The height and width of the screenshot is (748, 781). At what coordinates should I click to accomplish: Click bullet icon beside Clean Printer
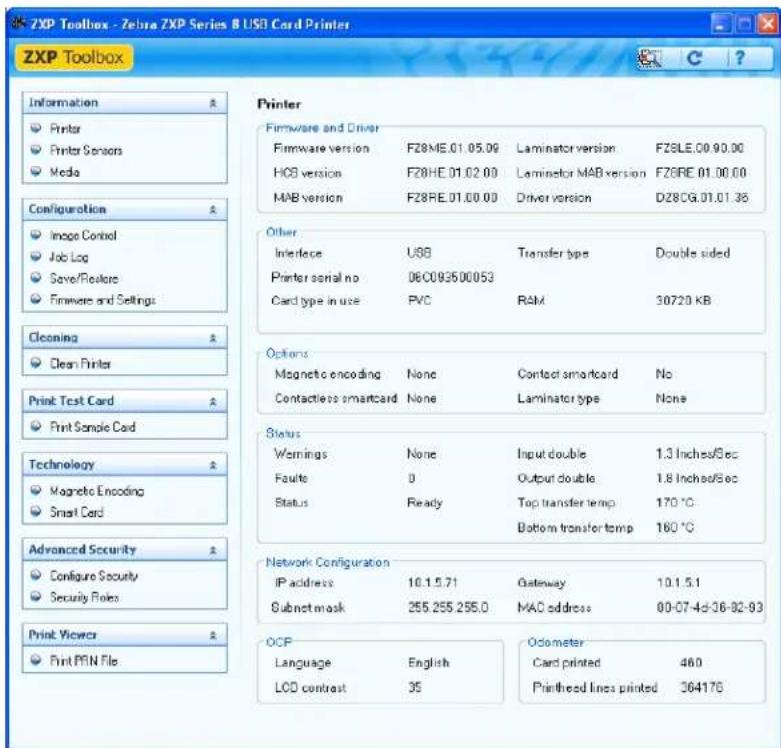coord(36,363)
